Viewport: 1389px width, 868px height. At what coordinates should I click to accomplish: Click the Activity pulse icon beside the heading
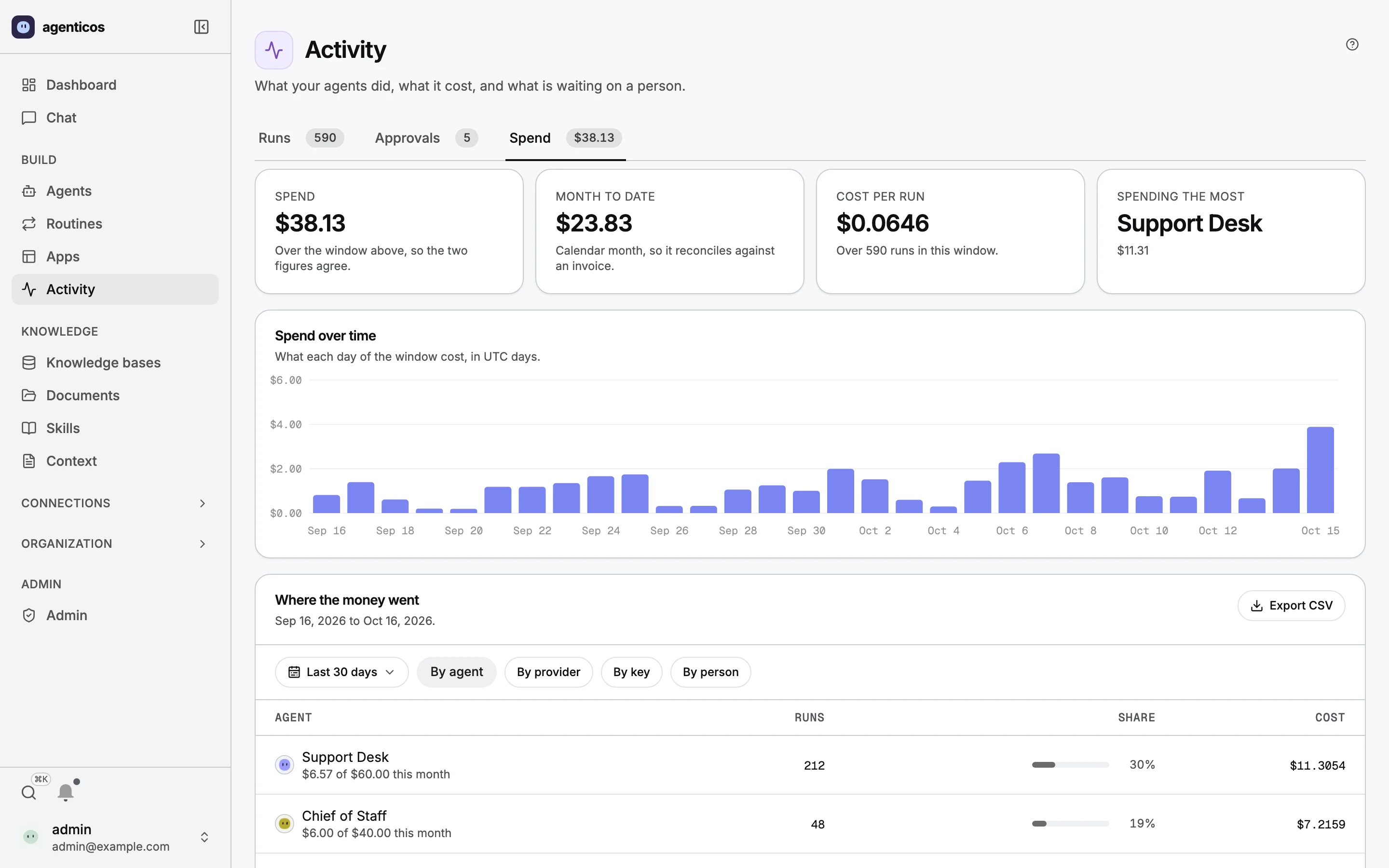click(x=274, y=50)
